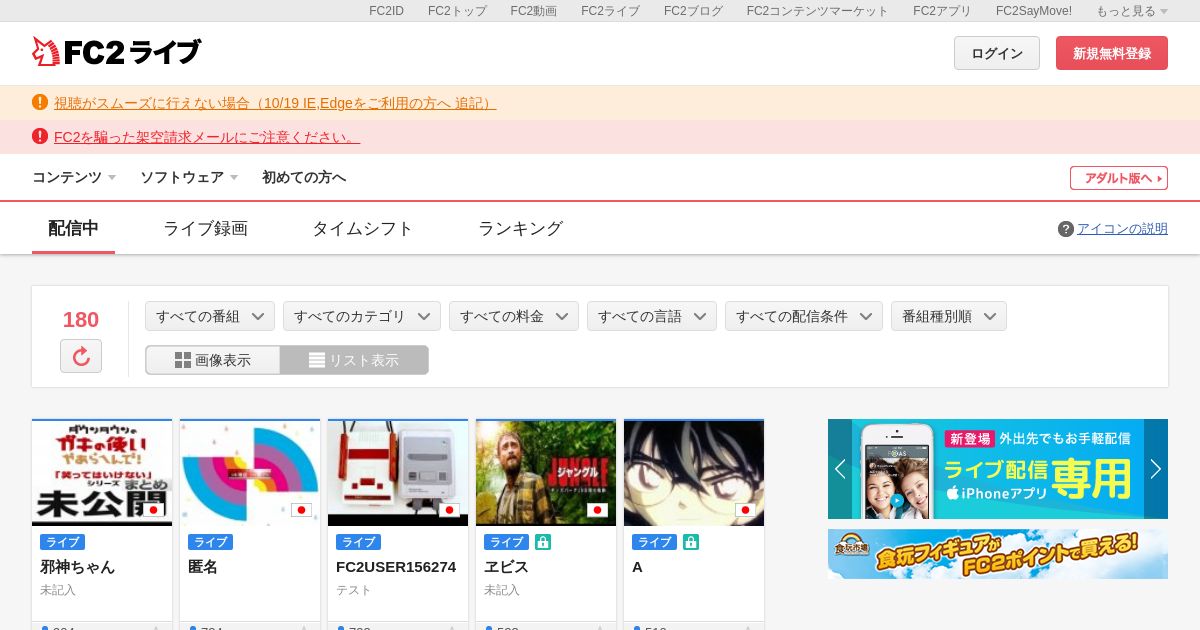Open すべての番組 dropdown
Viewport: 1200px width, 630px height.
pyautogui.click(x=210, y=316)
